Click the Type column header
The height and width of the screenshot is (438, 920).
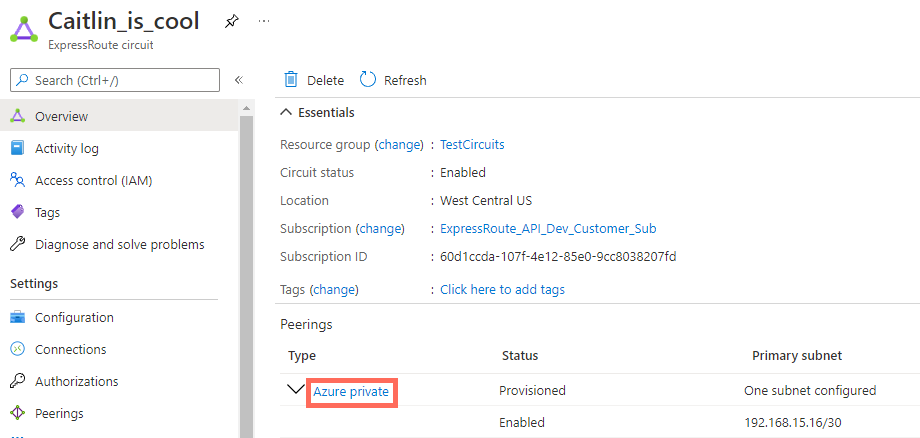coord(302,355)
